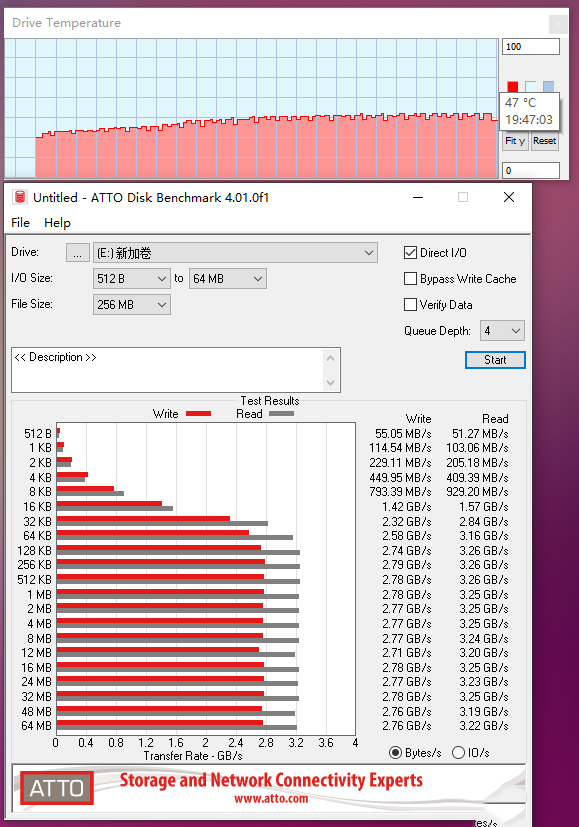Select the IO/s radio button

(458, 753)
